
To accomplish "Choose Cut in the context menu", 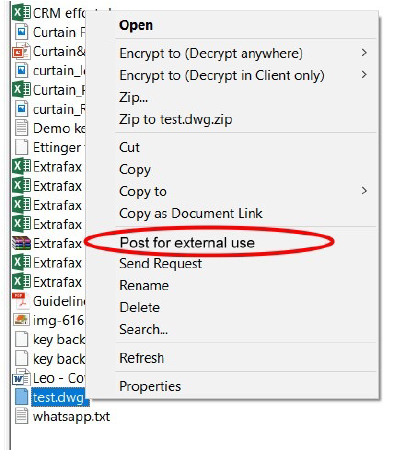I will pos(129,147).
